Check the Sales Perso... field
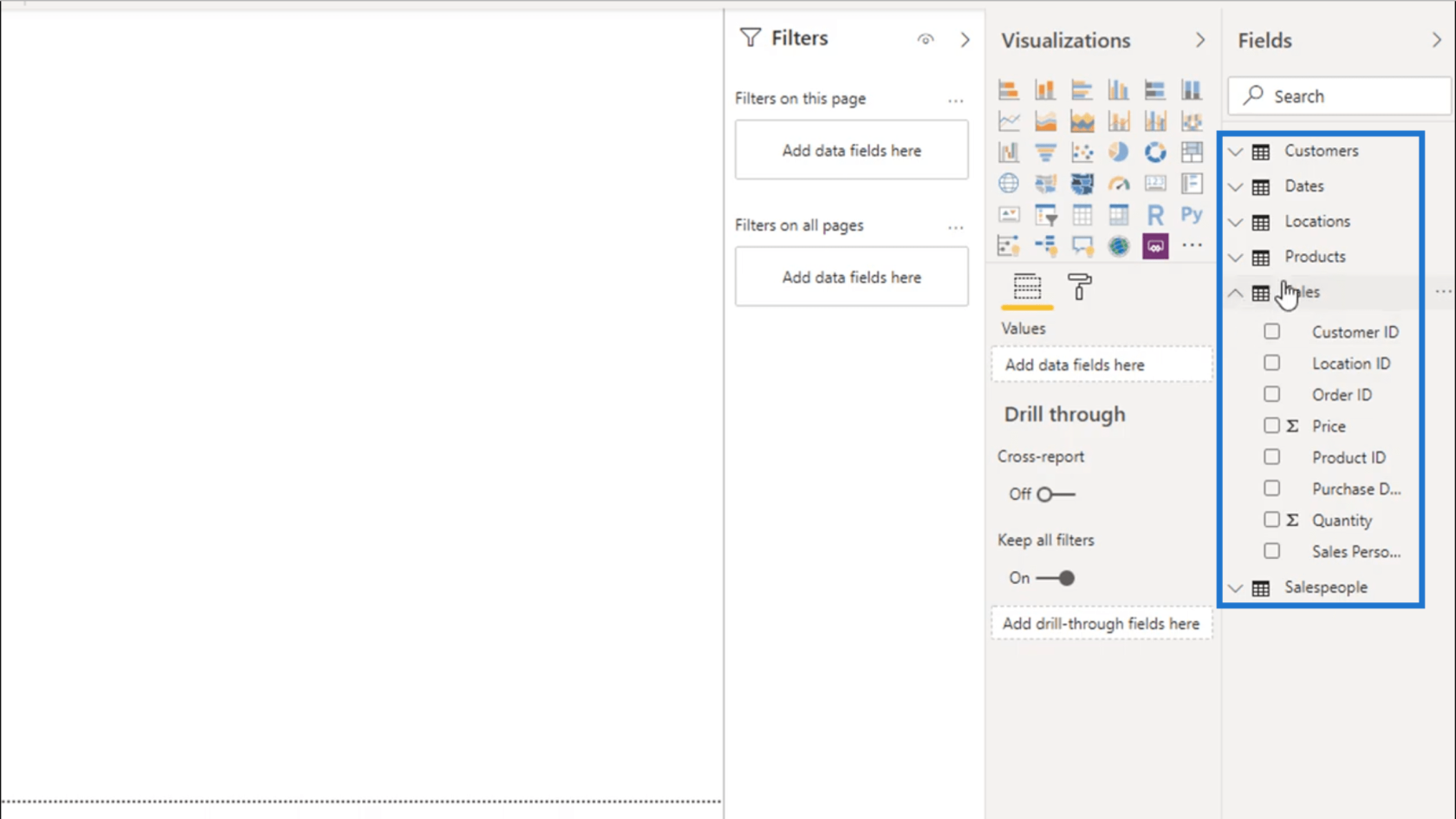Screen dimensions: 1456x819 click(x=1271, y=551)
